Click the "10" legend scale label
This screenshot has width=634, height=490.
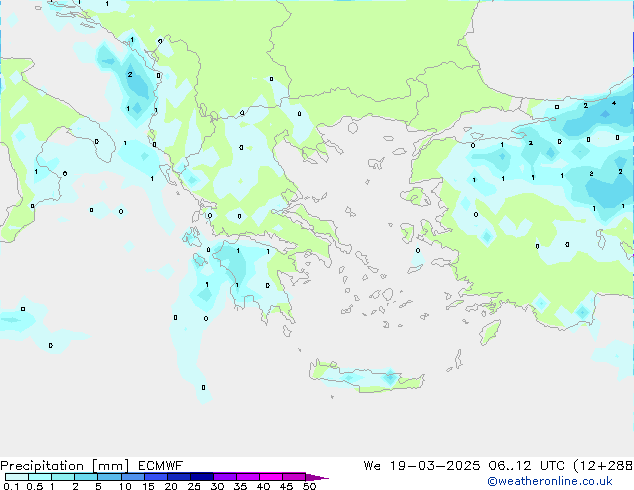pos(125,486)
